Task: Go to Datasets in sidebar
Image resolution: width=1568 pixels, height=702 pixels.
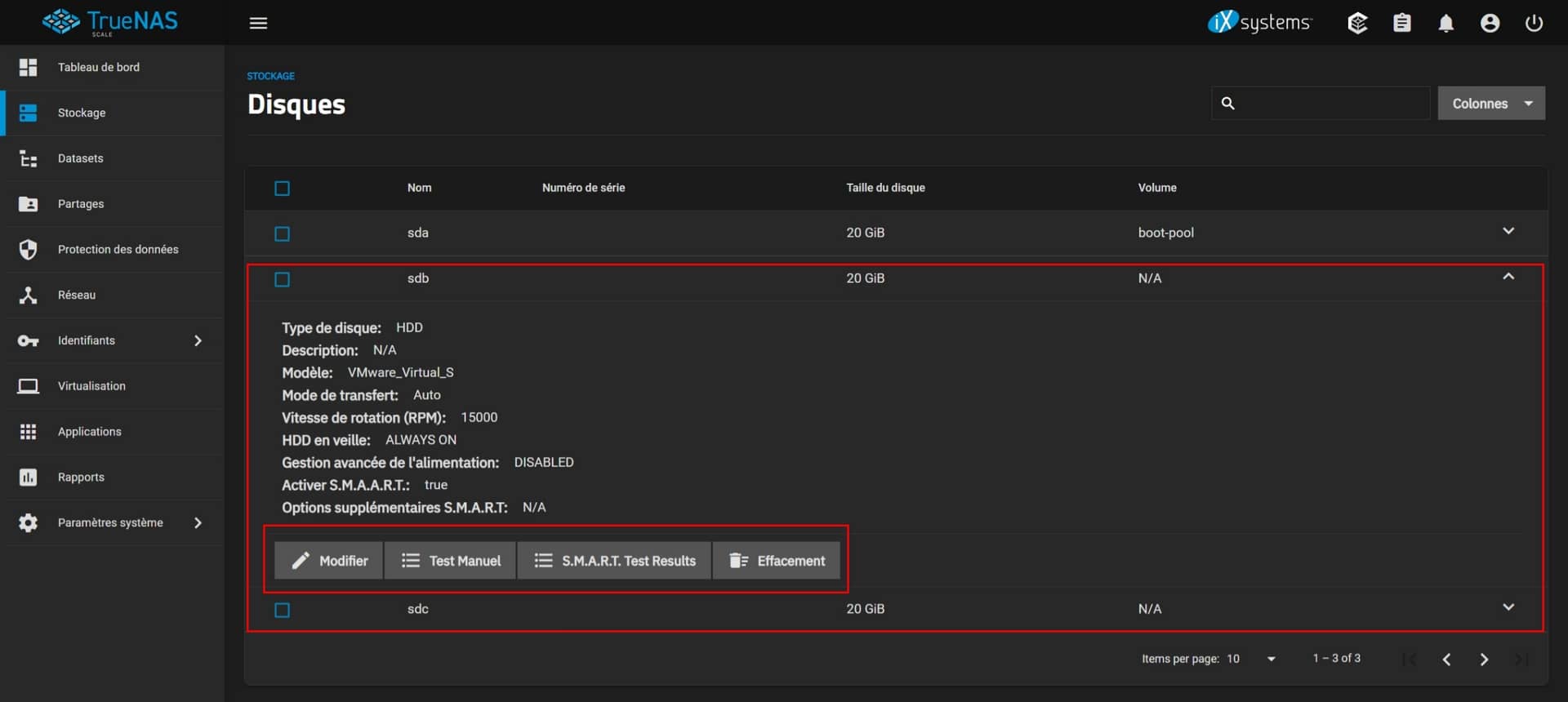Action: [80, 158]
